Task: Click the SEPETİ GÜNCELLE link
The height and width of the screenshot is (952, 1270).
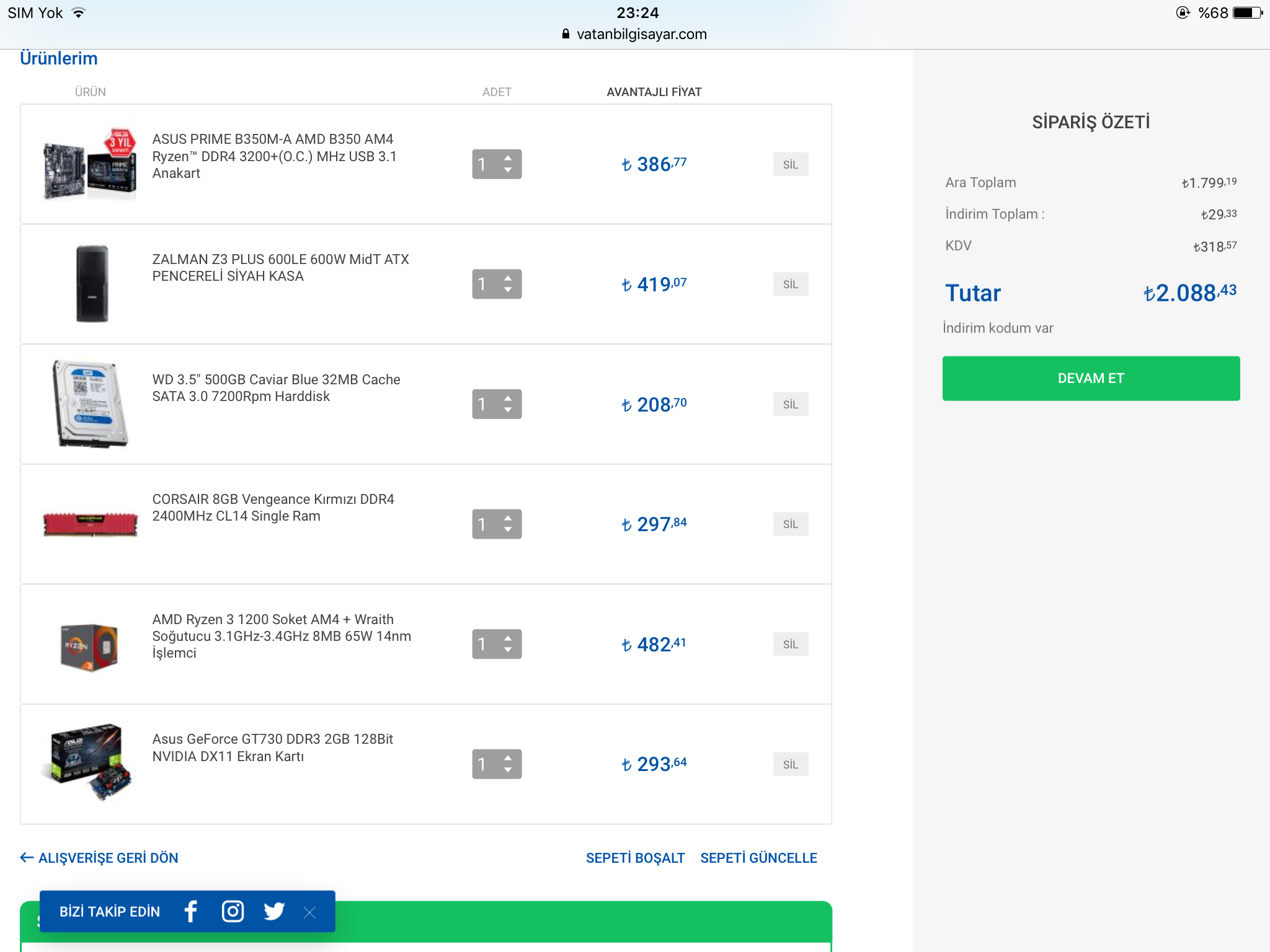Action: coord(758,858)
